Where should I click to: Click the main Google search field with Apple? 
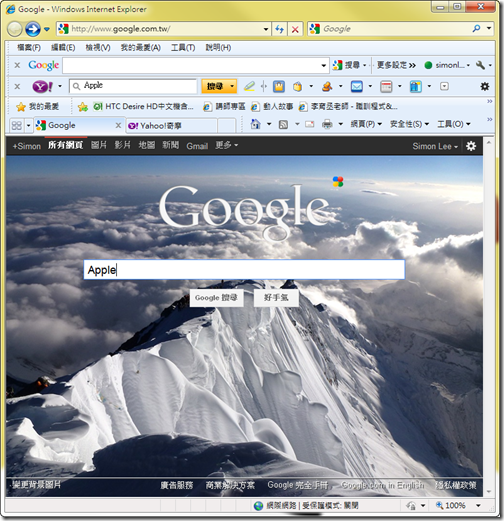point(244,270)
